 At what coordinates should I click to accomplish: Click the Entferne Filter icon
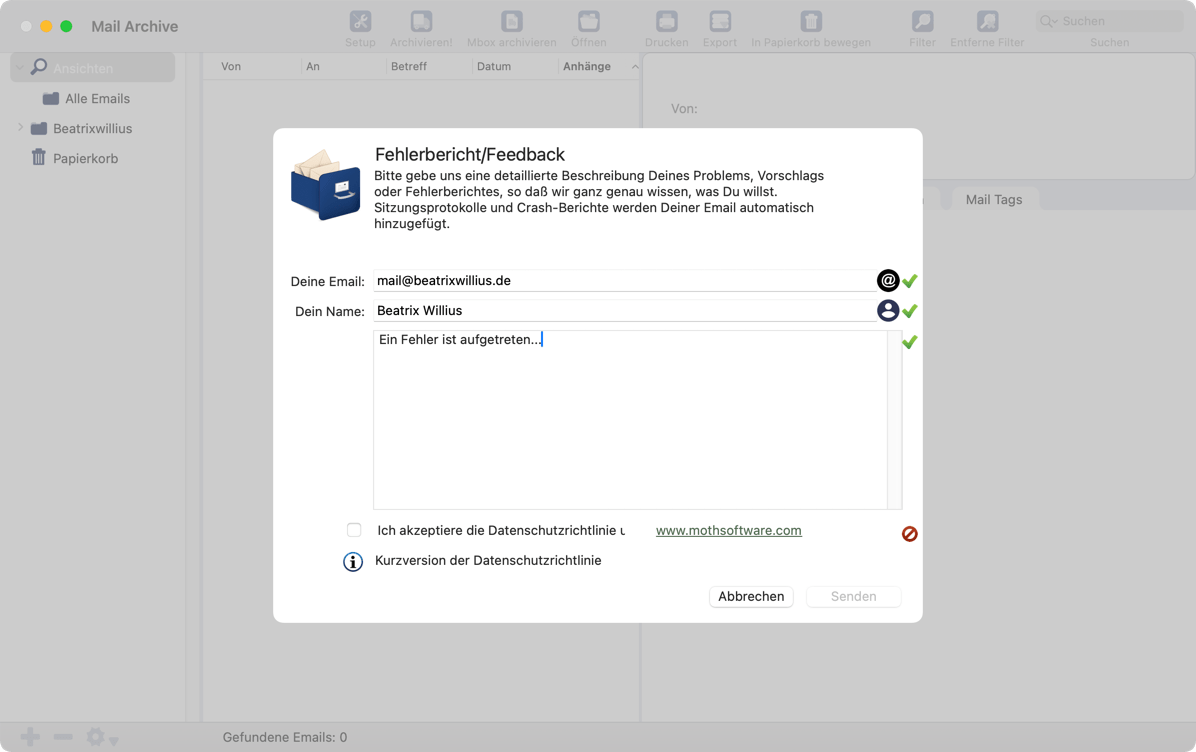pyautogui.click(x=987, y=22)
